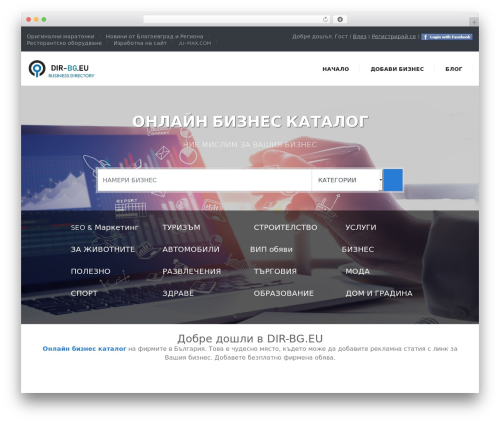Select the УСЛУГИ category

(361, 227)
